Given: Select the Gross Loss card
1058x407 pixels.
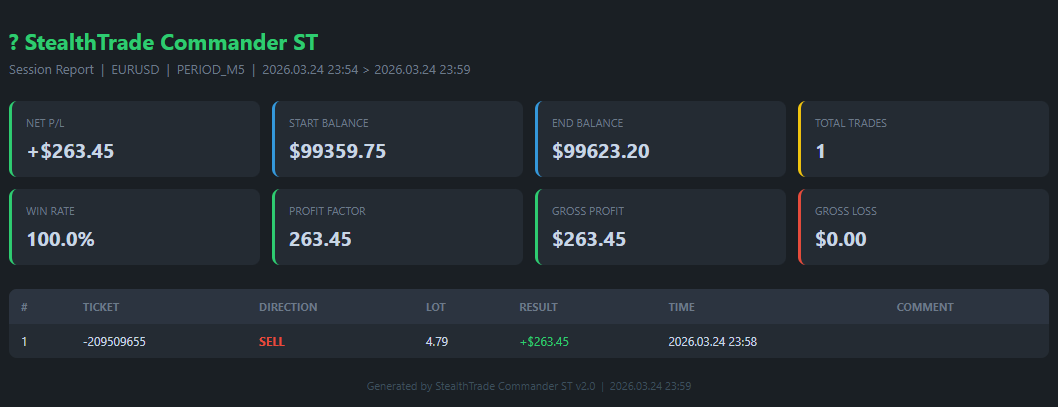Looking at the screenshot, I should click(x=923, y=227).
